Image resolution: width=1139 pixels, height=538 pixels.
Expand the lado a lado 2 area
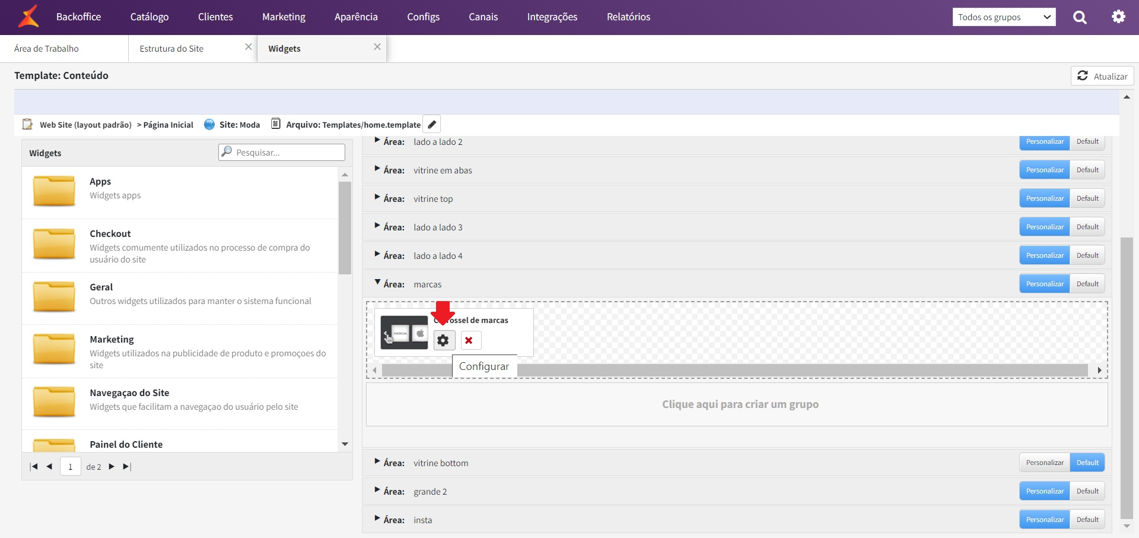pyautogui.click(x=377, y=139)
